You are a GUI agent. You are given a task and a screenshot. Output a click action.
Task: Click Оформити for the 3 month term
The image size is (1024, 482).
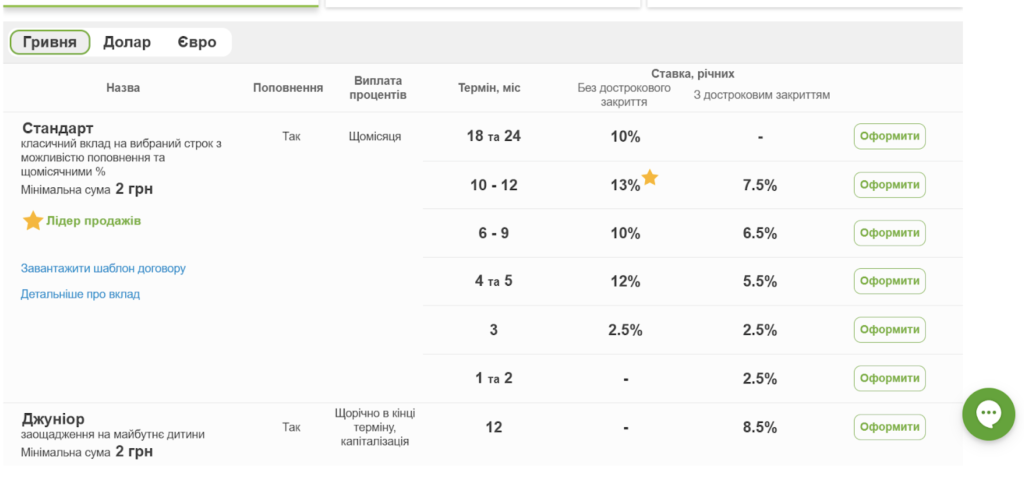pos(889,330)
